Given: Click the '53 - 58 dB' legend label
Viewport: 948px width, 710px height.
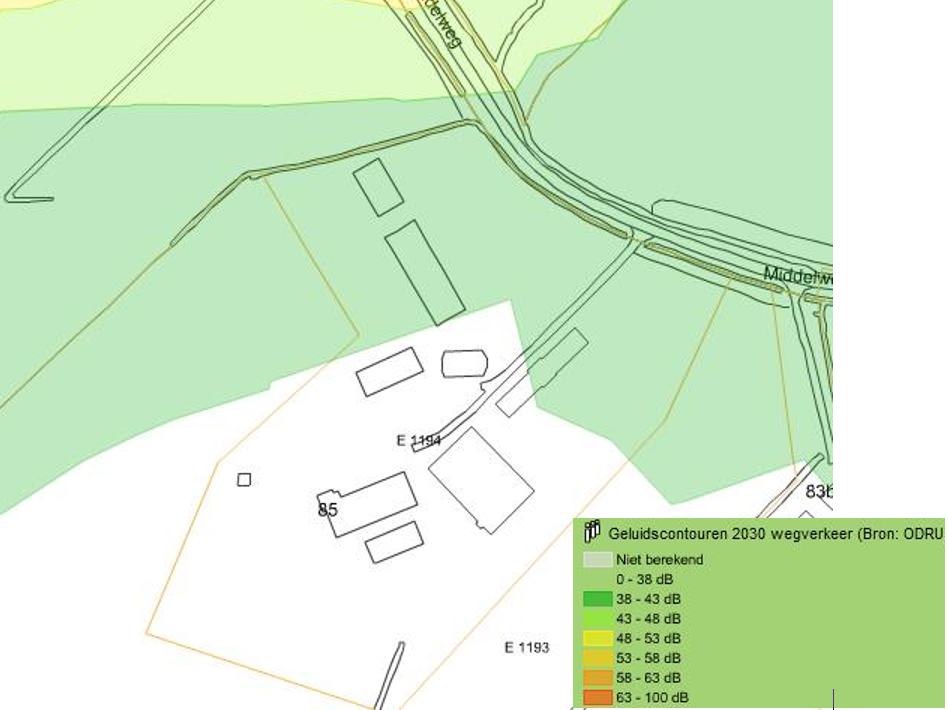Looking at the screenshot, I should (x=648, y=658).
